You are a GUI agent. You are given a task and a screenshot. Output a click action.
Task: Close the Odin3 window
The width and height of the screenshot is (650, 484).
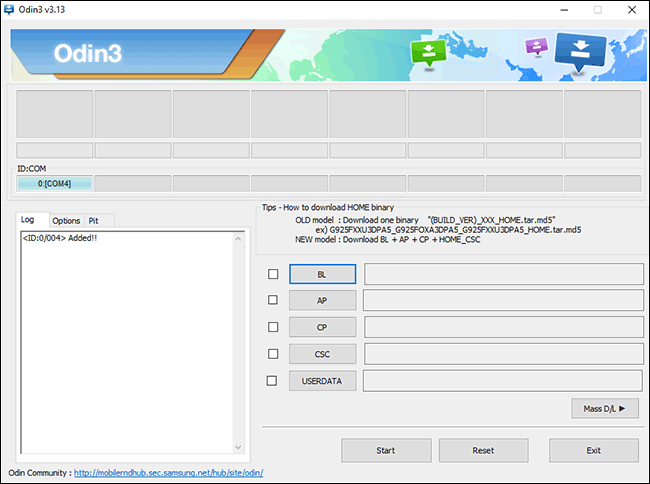pyautogui.click(x=632, y=10)
